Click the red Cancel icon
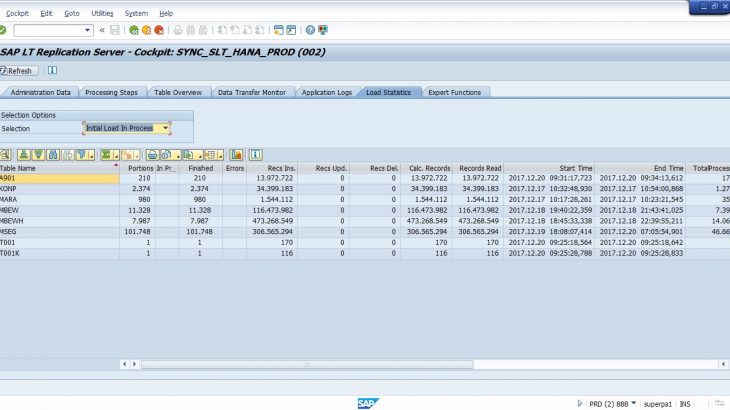The height and width of the screenshot is (410, 730). tap(159, 30)
